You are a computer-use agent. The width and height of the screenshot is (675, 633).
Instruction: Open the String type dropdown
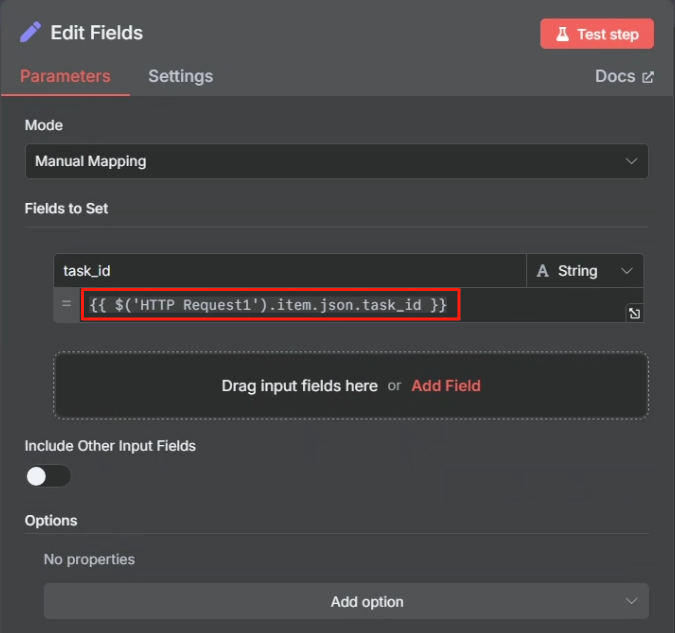click(x=585, y=271)
